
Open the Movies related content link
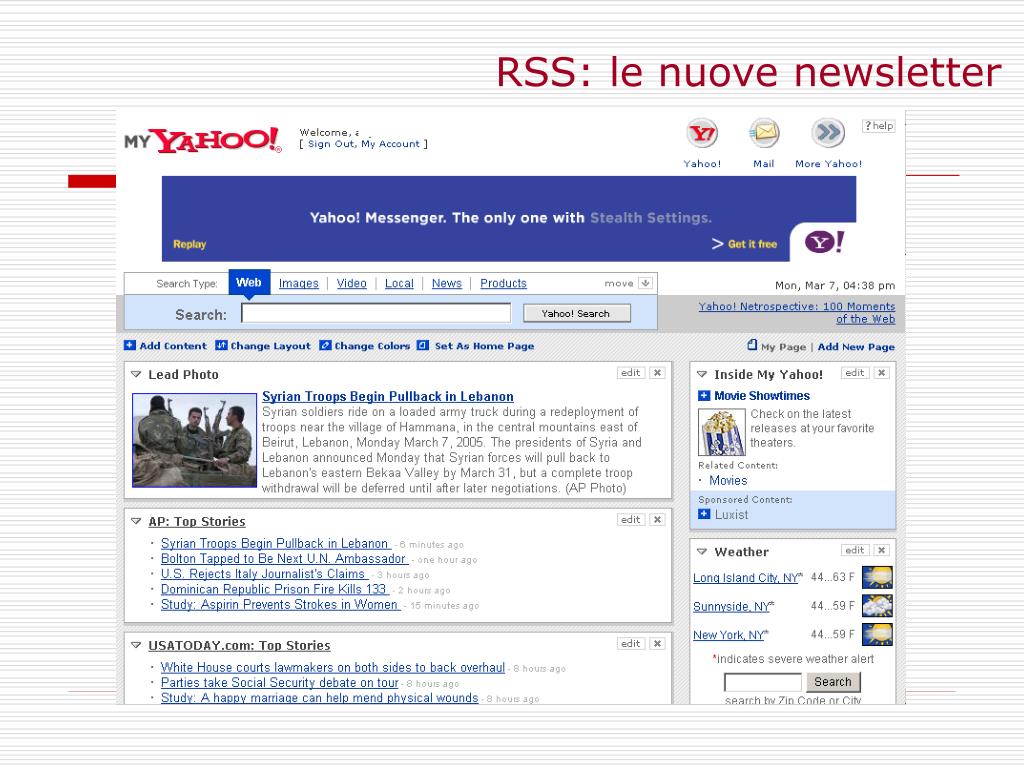pos(728,481)
